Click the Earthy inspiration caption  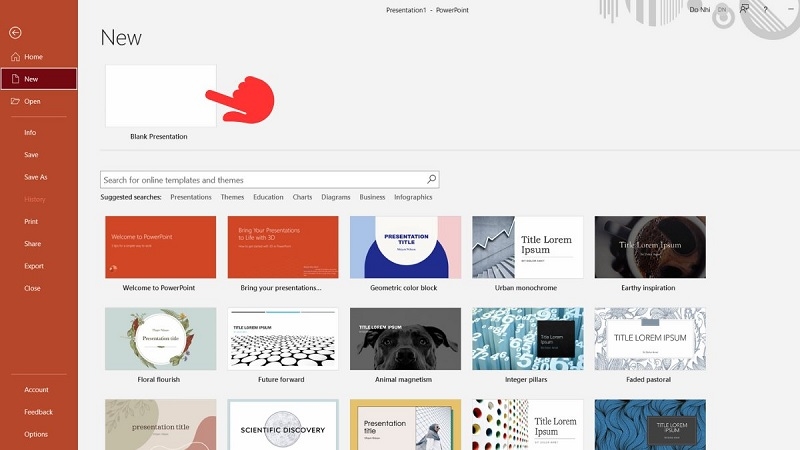(648, 288)
